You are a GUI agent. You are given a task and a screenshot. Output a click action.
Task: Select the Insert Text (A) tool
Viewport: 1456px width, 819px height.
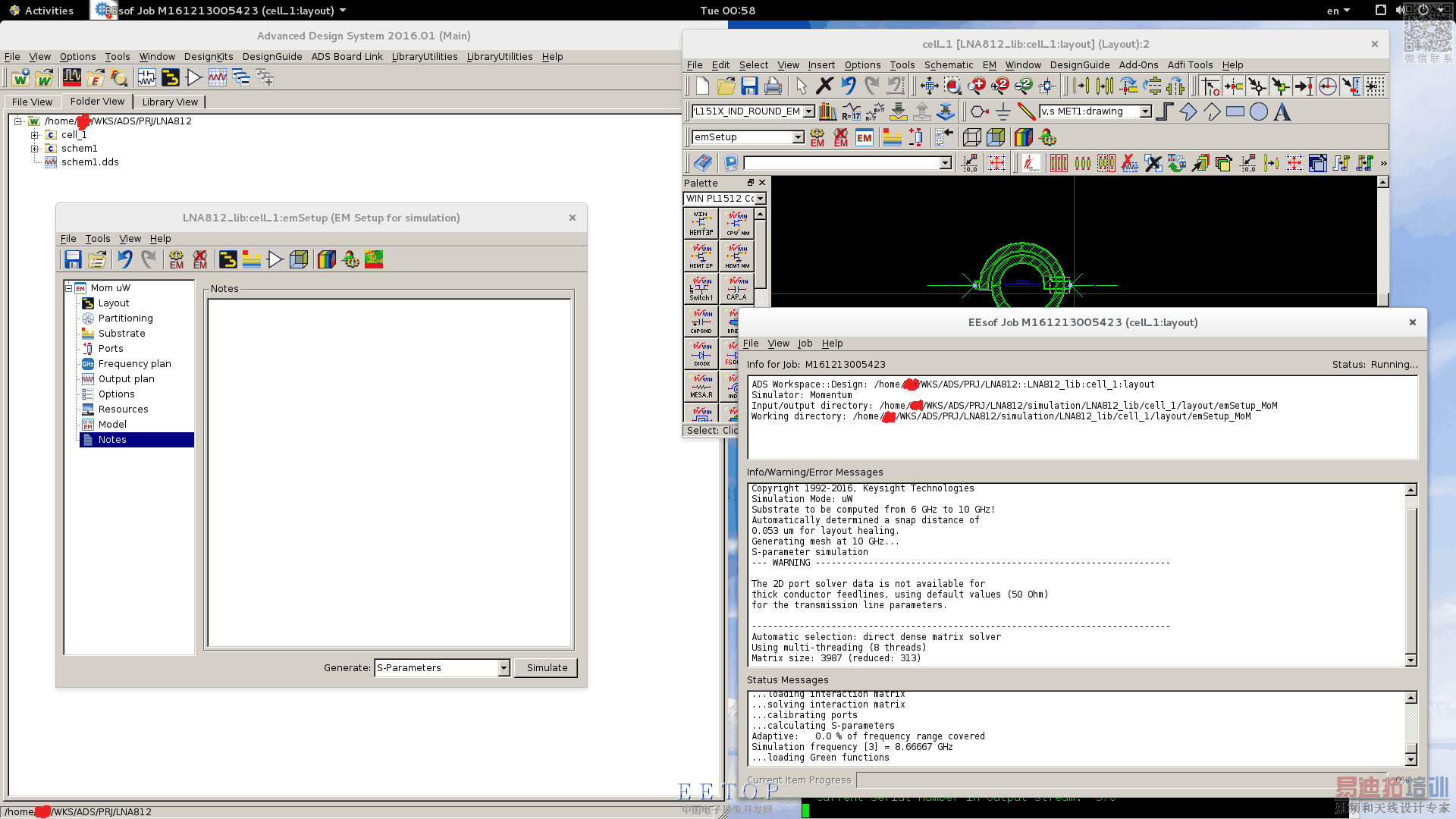click(1282, 112)
